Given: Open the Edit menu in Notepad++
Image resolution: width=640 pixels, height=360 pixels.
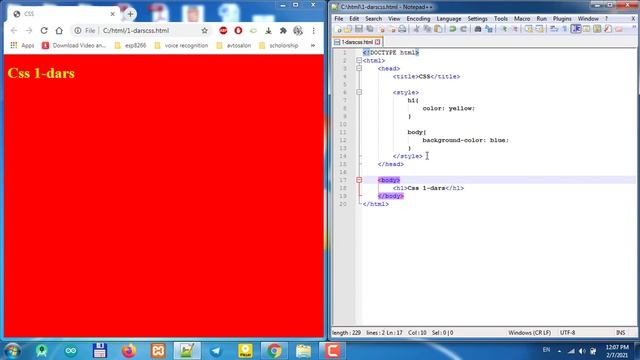Looking at the screenshot, I should point(354,19).
